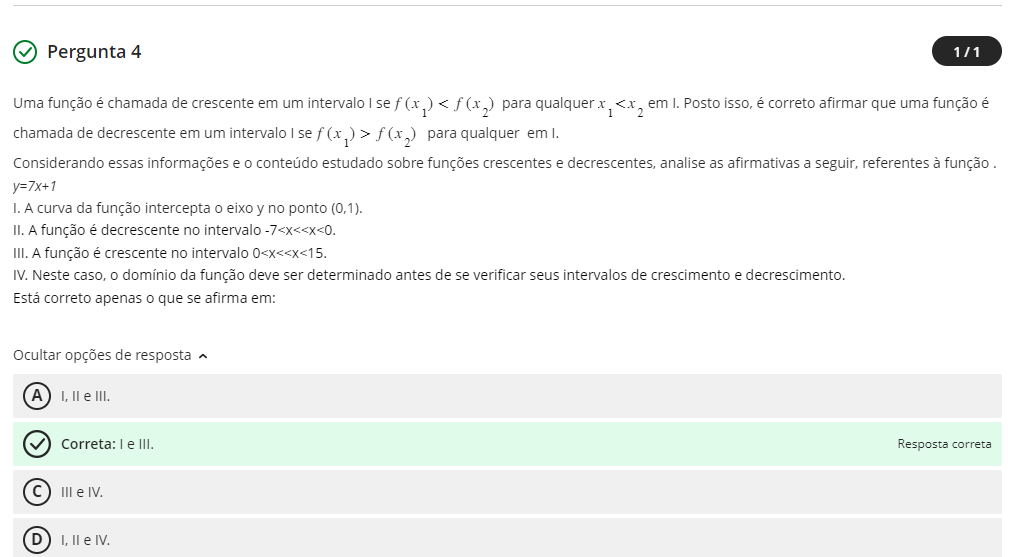This screenshot has height=557, width=1012.
Task: Collapse answers via the Ocultar opções de resposta text
Action: point(102,355)
